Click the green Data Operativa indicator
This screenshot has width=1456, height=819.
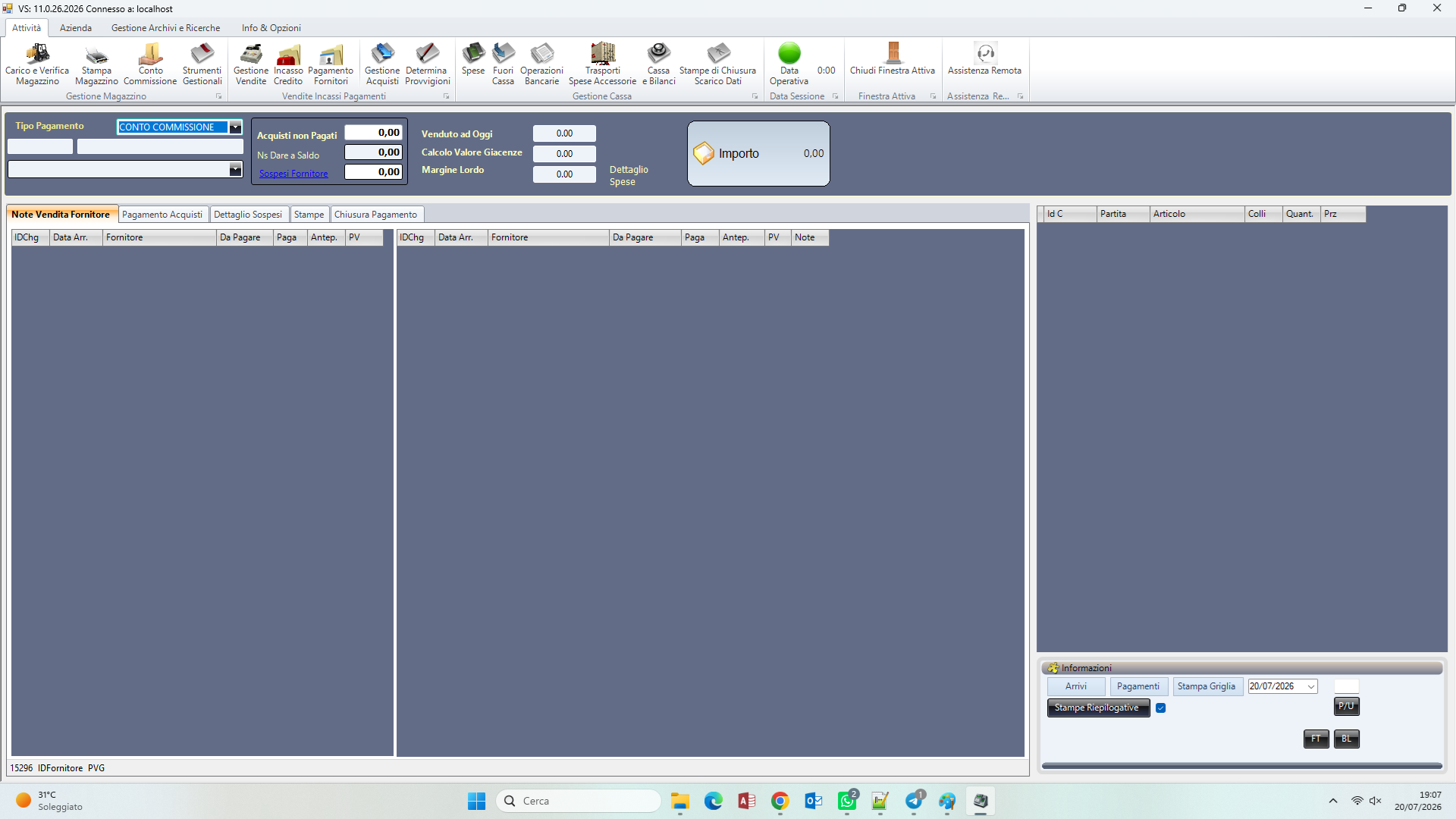point(789,53)
